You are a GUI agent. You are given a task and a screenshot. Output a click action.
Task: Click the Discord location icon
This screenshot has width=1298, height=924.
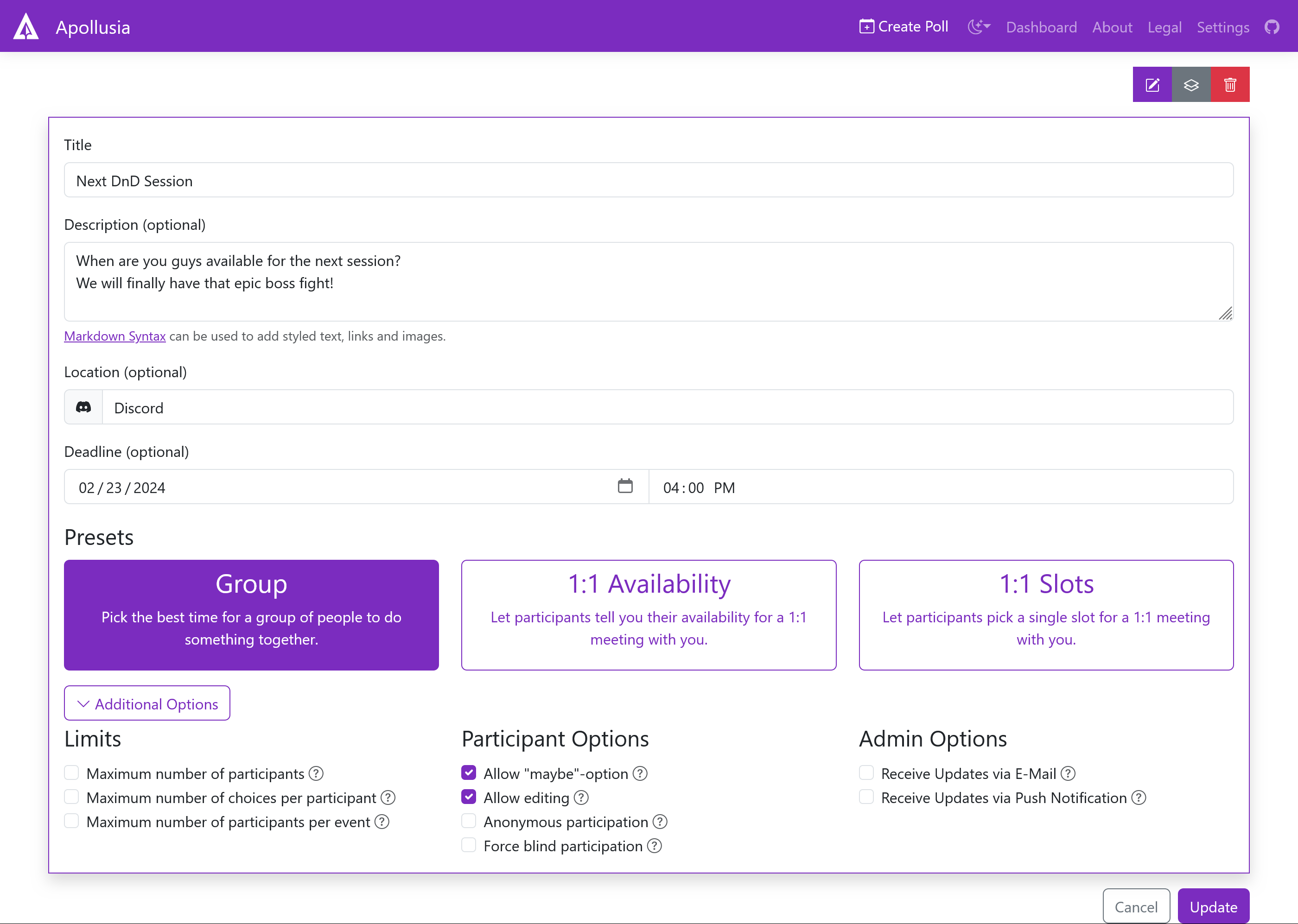83,407
